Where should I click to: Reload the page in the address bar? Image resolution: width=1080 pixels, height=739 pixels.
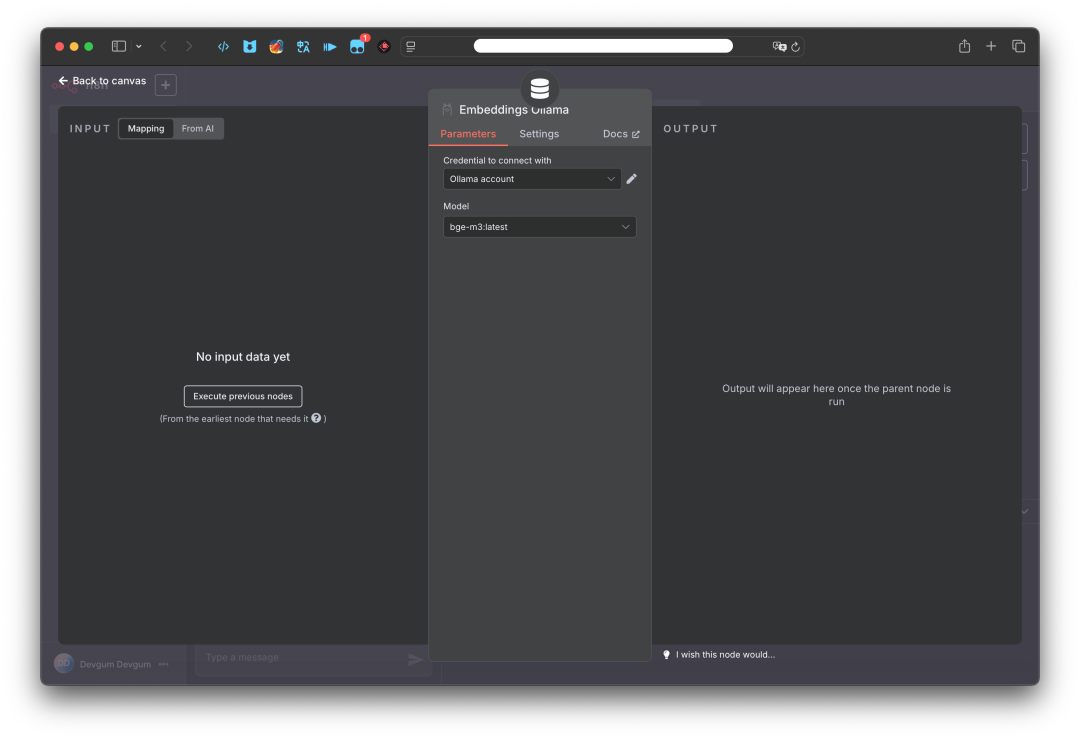tap(796, 47)
